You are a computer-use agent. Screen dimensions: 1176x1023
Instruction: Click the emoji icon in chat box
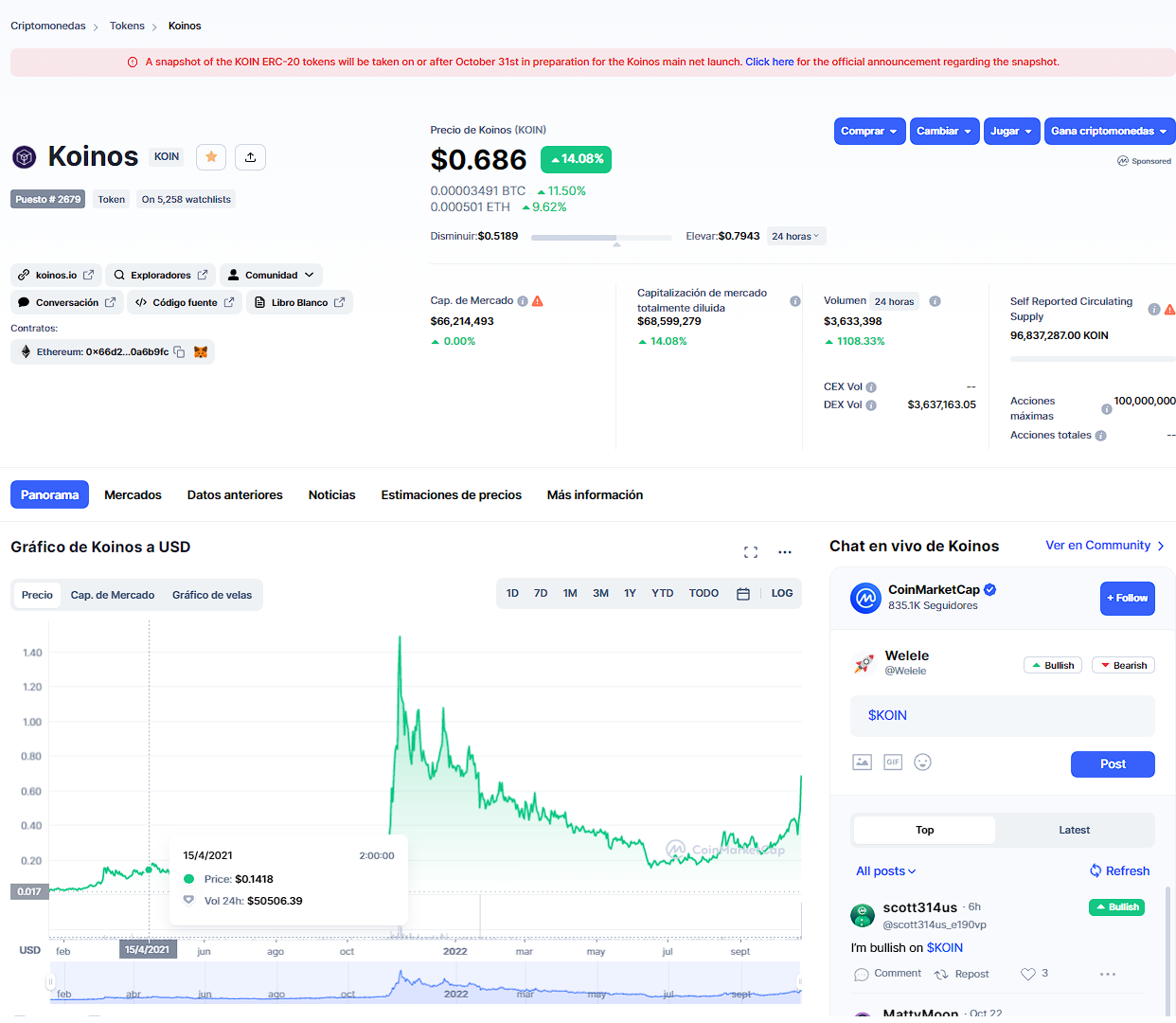(x=923, y=763)
